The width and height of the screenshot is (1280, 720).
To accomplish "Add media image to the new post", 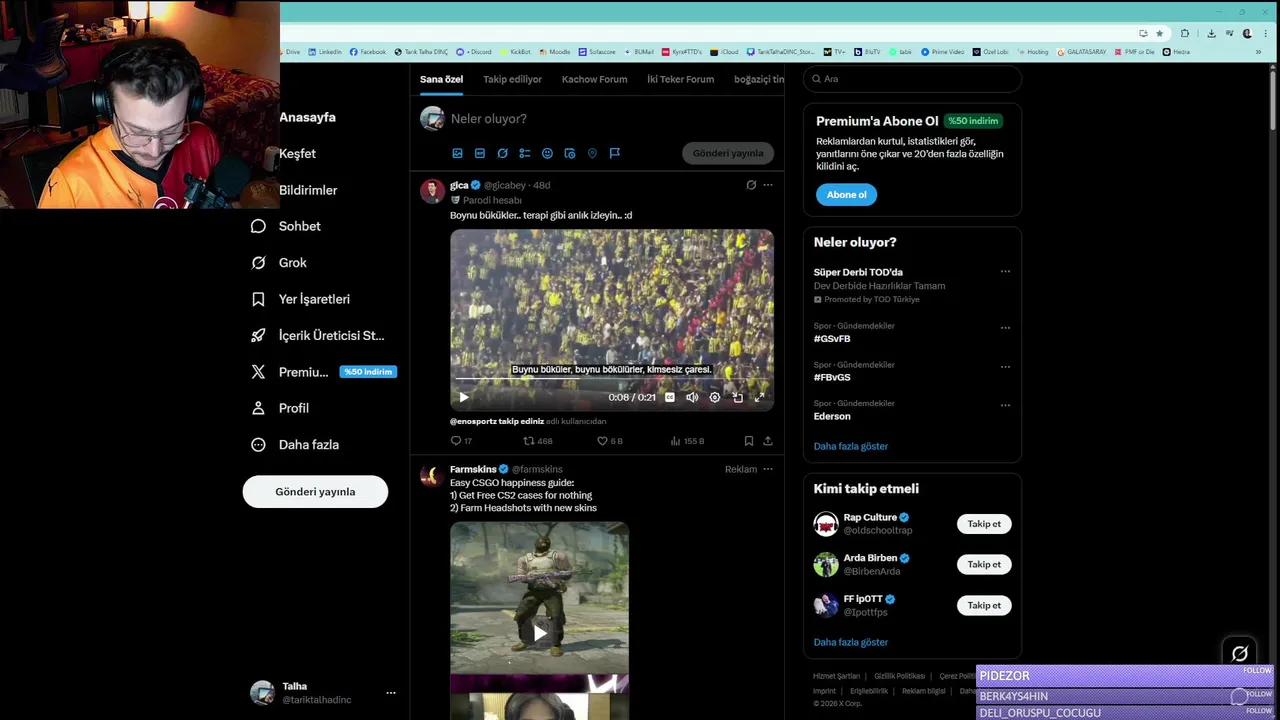I will pyautogui.click(x=457, y=153).
